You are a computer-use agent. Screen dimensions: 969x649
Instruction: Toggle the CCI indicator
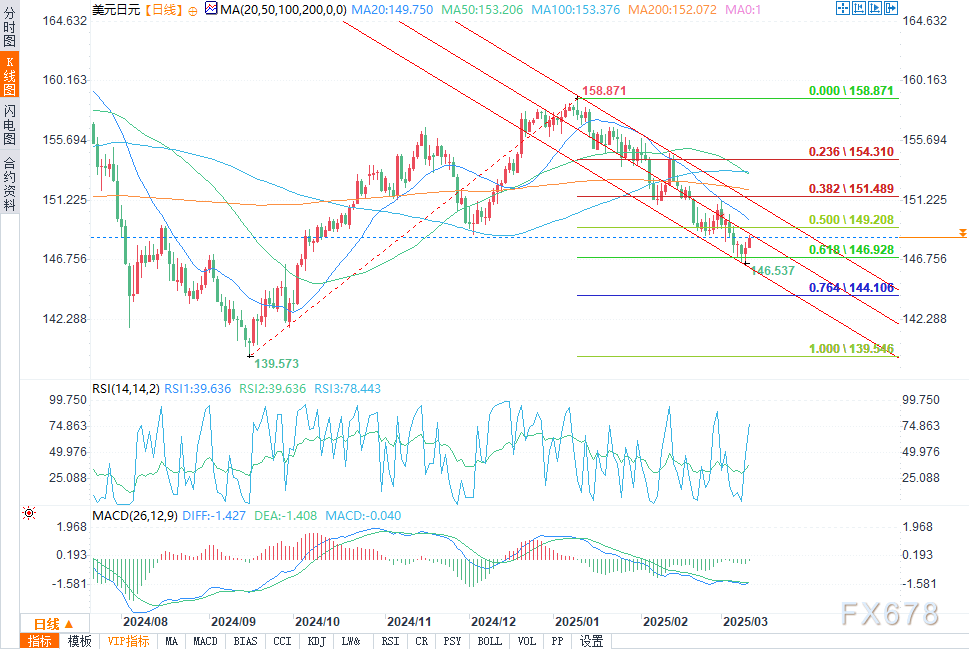tap(282, 641)
